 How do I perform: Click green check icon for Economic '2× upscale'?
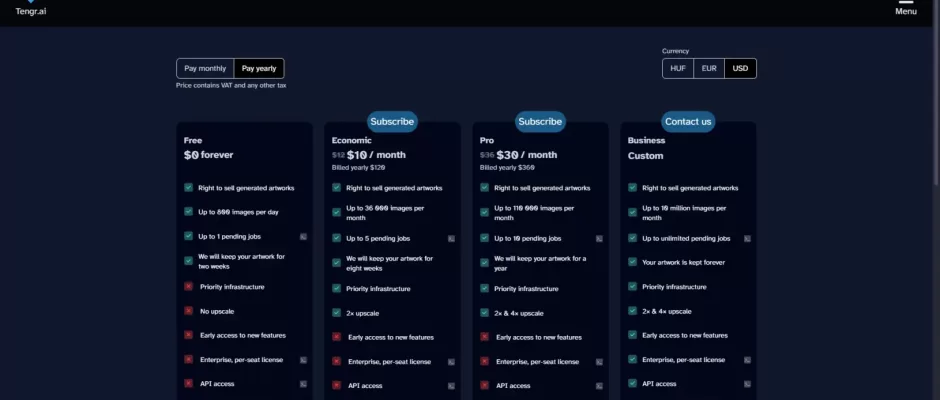(336, 312)
